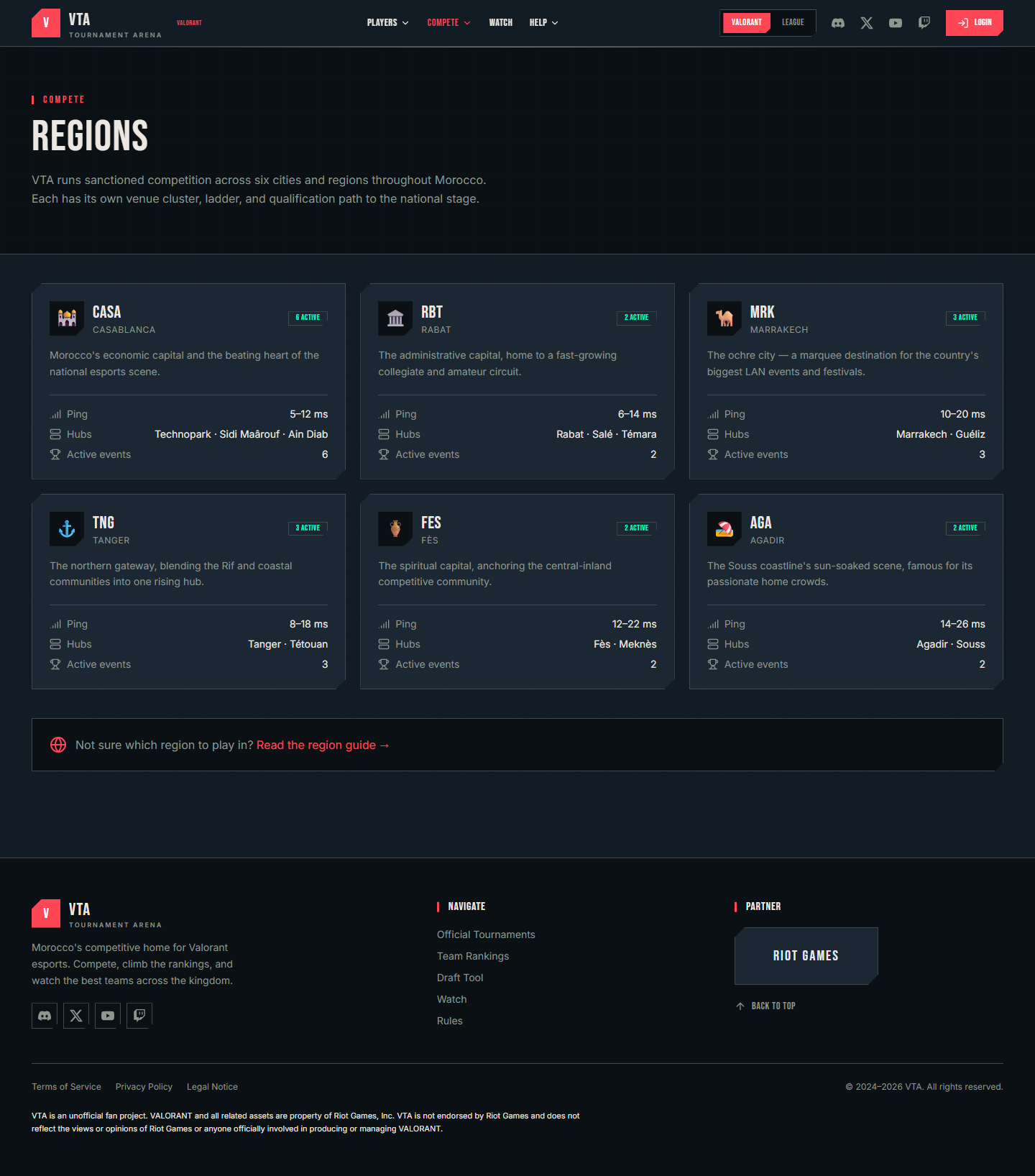
Task: Click the Tanger anchor region icon
Action: [67, 529]
